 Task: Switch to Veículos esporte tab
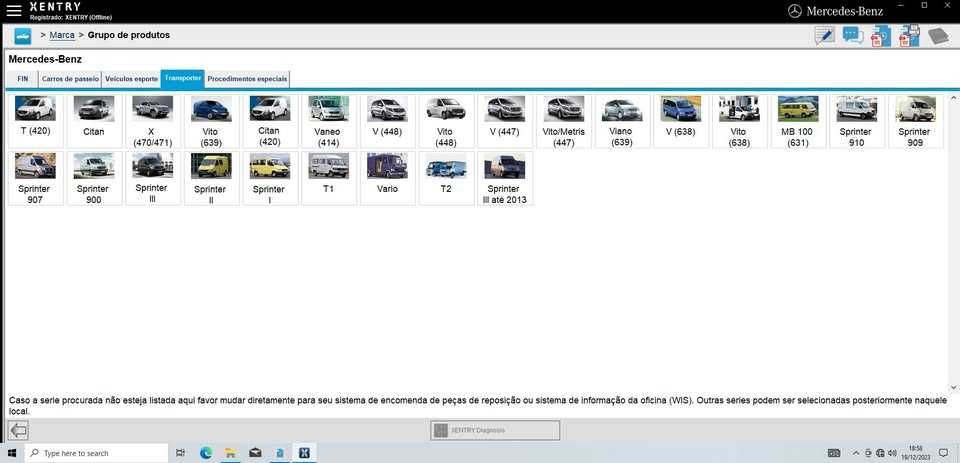pos(131,79)
